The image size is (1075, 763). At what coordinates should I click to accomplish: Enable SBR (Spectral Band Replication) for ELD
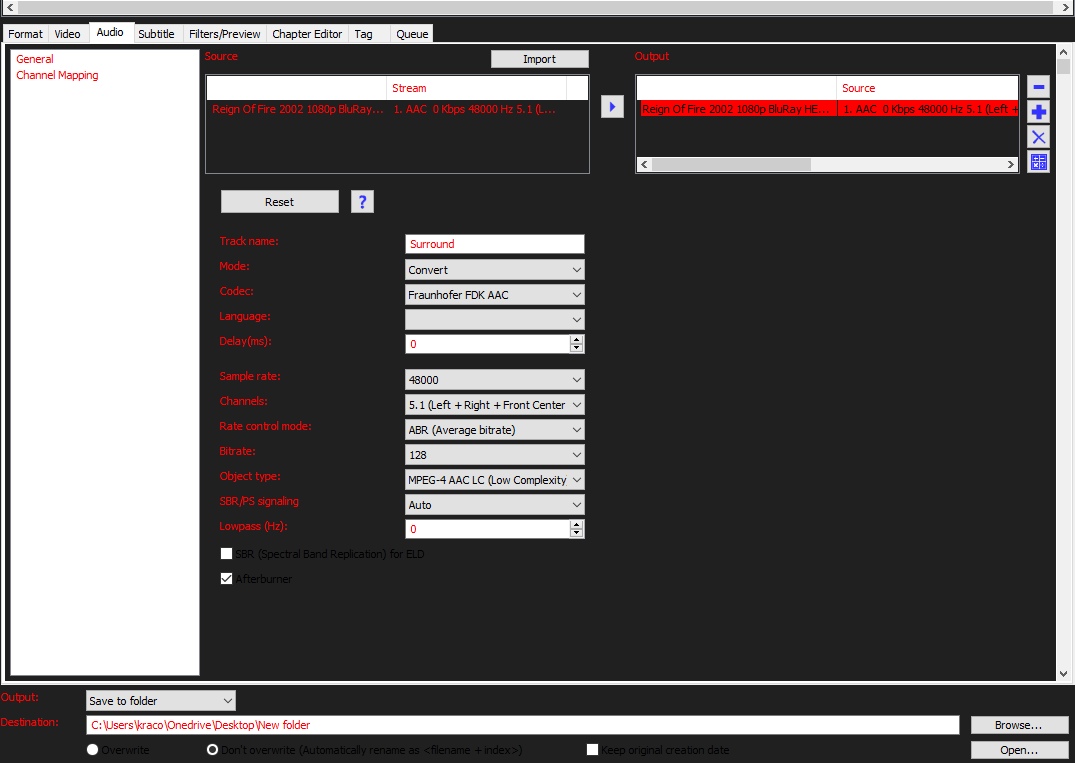coord(226,553)
